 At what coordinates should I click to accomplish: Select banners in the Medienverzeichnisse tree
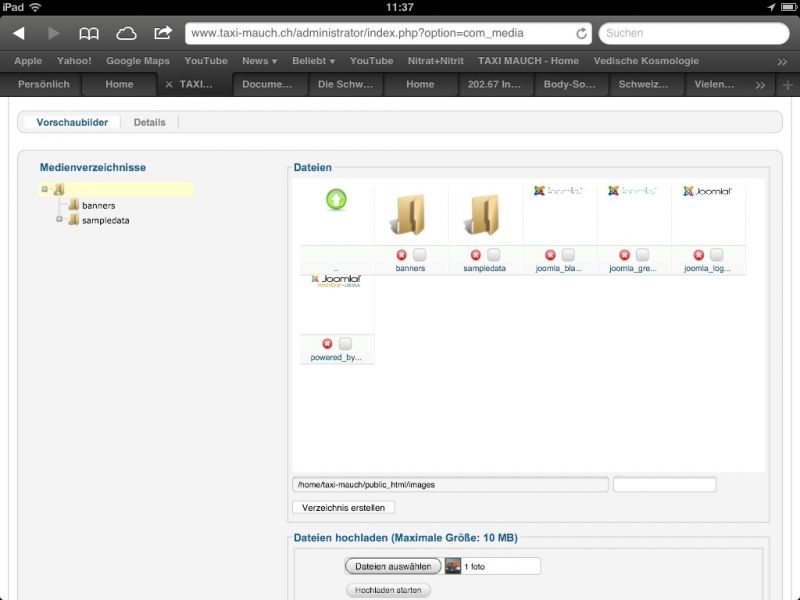point(98,206)
